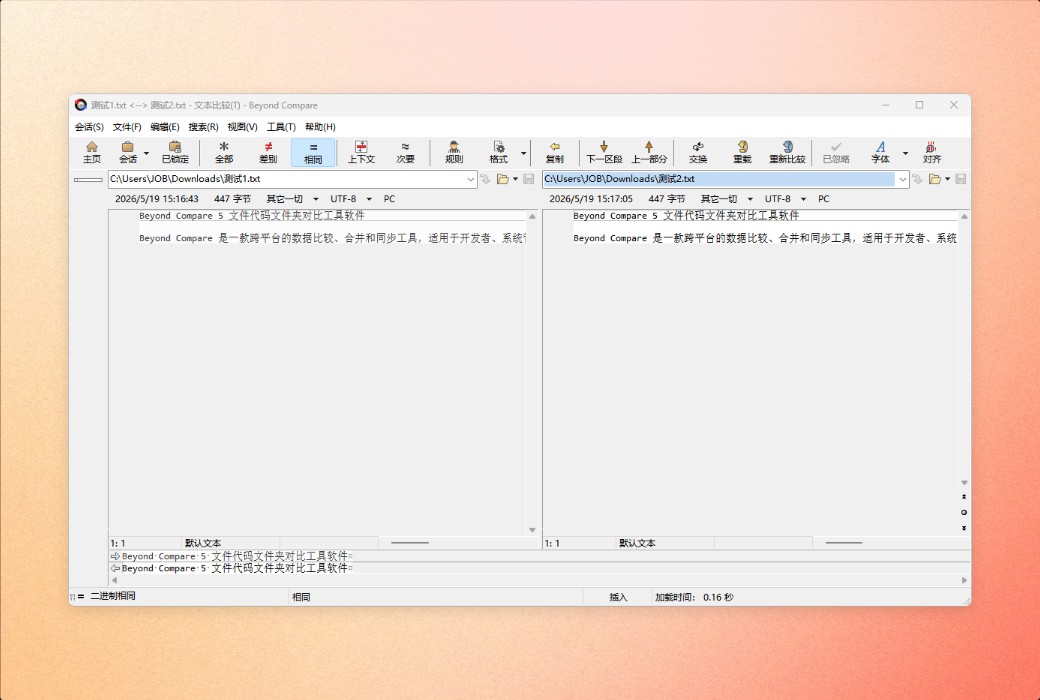Open the 会话 sessions briefcase icon

click(x=127, y=152)
